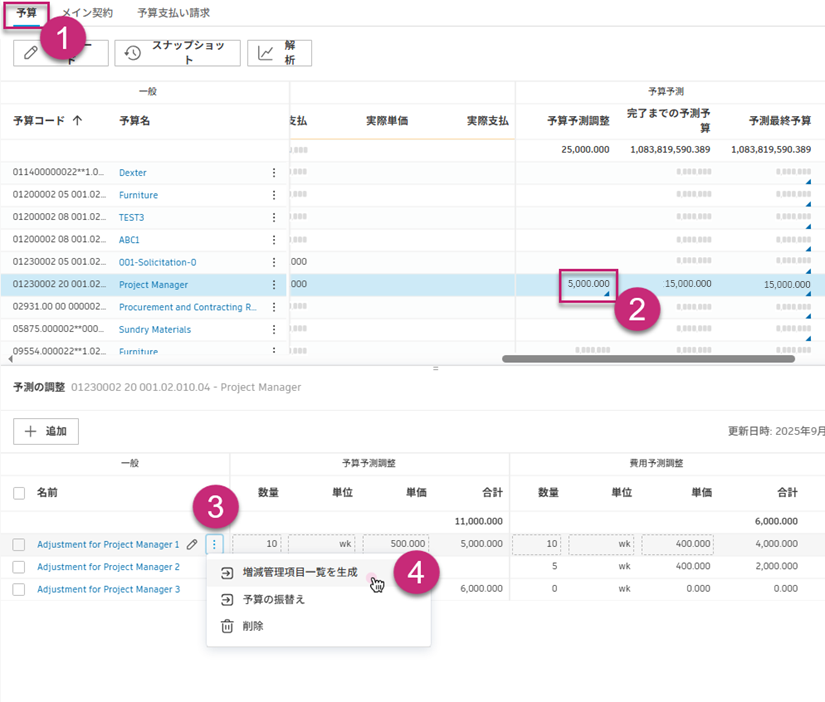The image size is (825, 702).
Task: Open the three-dot menu for Project Manager row
Action: [x=274, y=285]
